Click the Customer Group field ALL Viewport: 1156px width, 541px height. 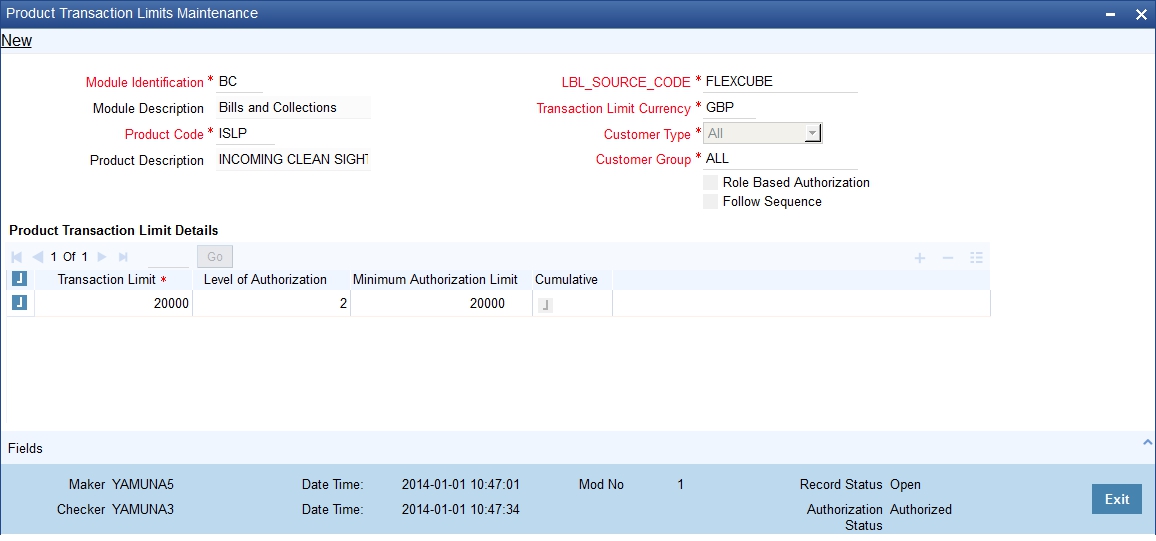pos(781,158)
